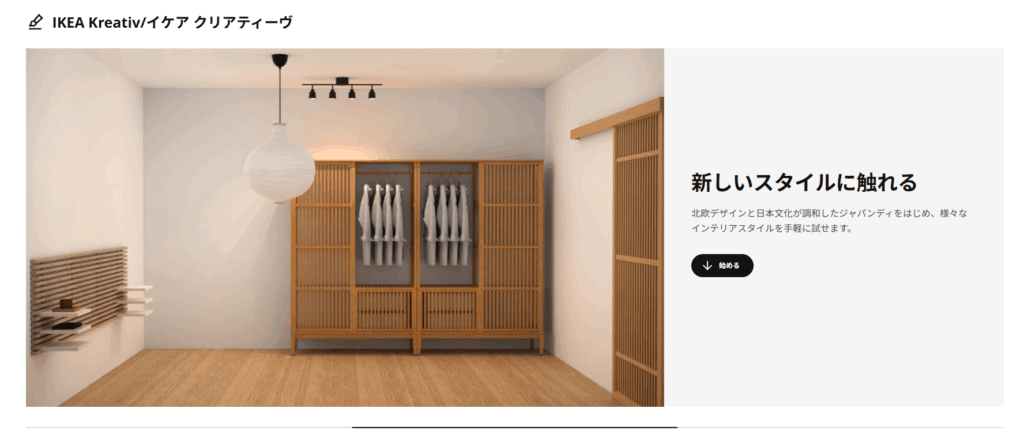
Task: Open the IKEA Kreativ/イケア クリアティーヴ heading
Action: pos(172,23)
